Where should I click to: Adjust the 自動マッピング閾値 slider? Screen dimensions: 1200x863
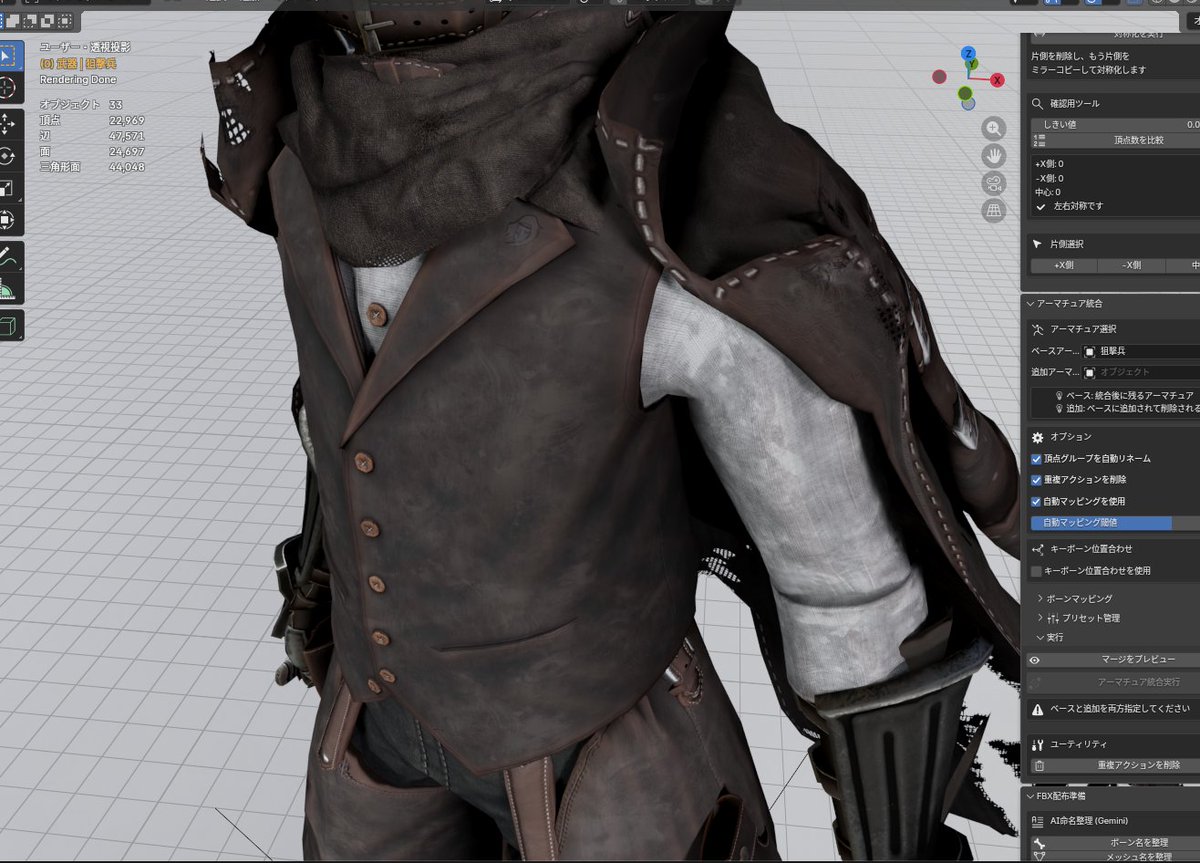(x=1115, y=522)
